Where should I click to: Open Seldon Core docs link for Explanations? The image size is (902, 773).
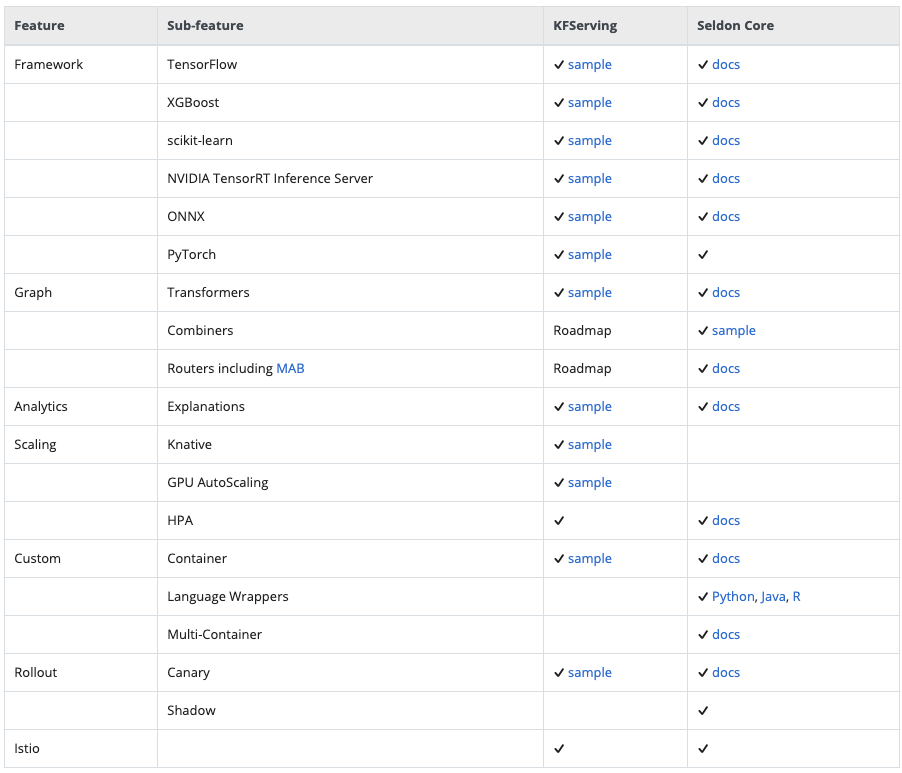(726, 406)
